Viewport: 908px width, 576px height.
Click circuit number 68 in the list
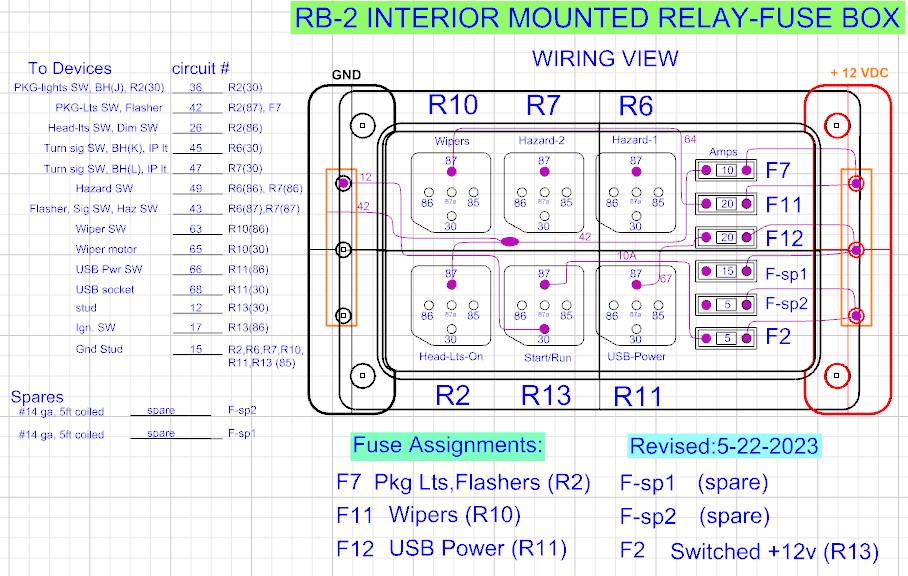[196, 289]
